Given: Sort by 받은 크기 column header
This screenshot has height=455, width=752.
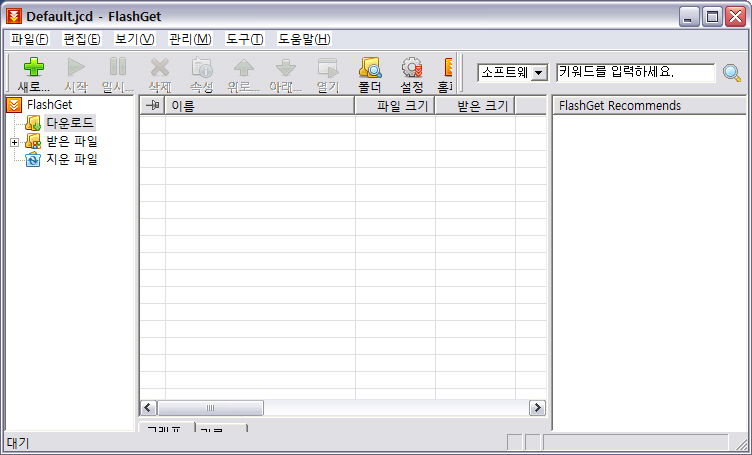Looking at the screenshot, I should pyautogui.click(x=475, y=105).
